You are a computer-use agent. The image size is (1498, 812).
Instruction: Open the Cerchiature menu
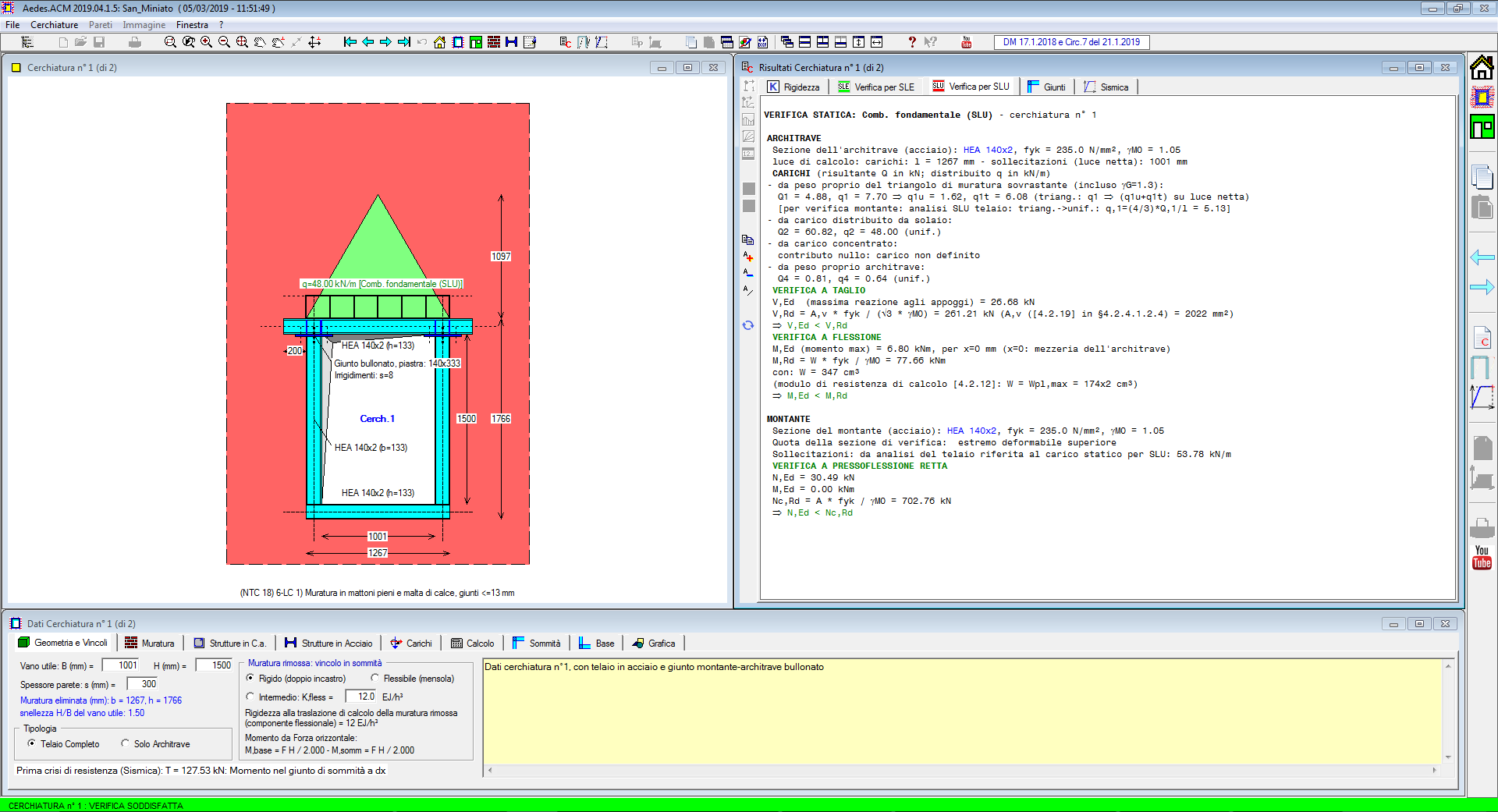[54, 25]
